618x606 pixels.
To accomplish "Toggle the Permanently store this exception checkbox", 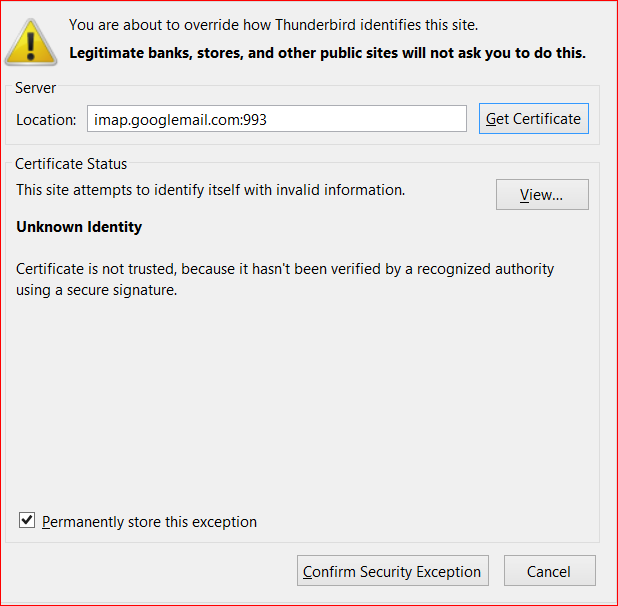I will pyautogui.click(x=27, y=521).
